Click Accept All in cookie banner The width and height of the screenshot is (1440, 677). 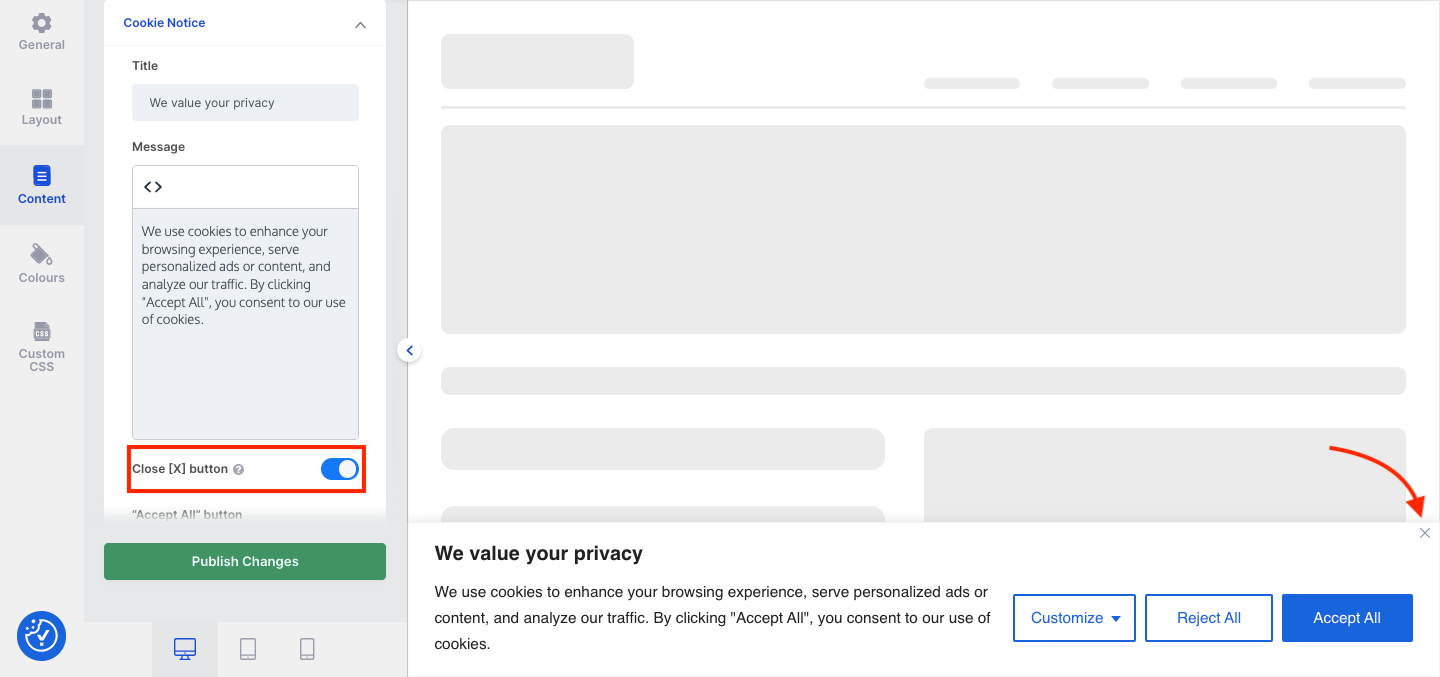(x=1347, y=618)
